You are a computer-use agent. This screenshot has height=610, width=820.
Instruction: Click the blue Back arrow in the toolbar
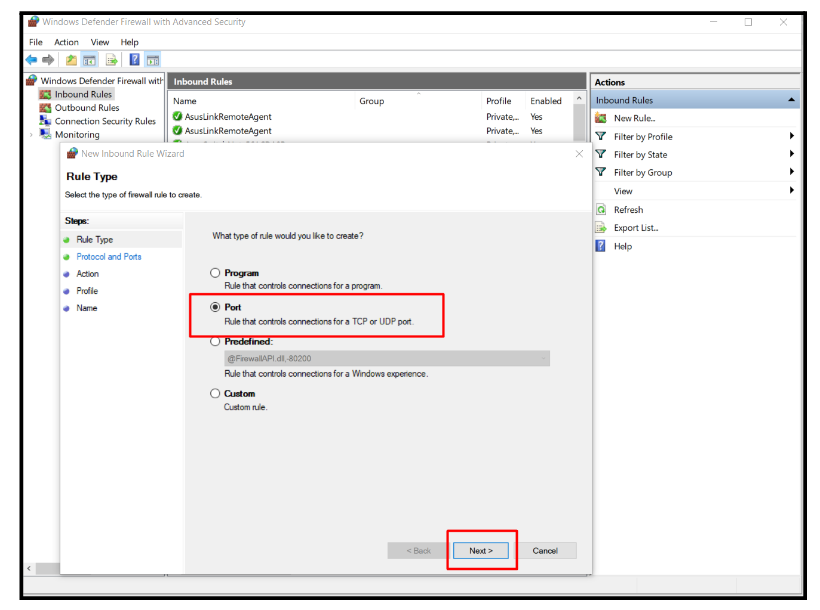tap(31, 60)
